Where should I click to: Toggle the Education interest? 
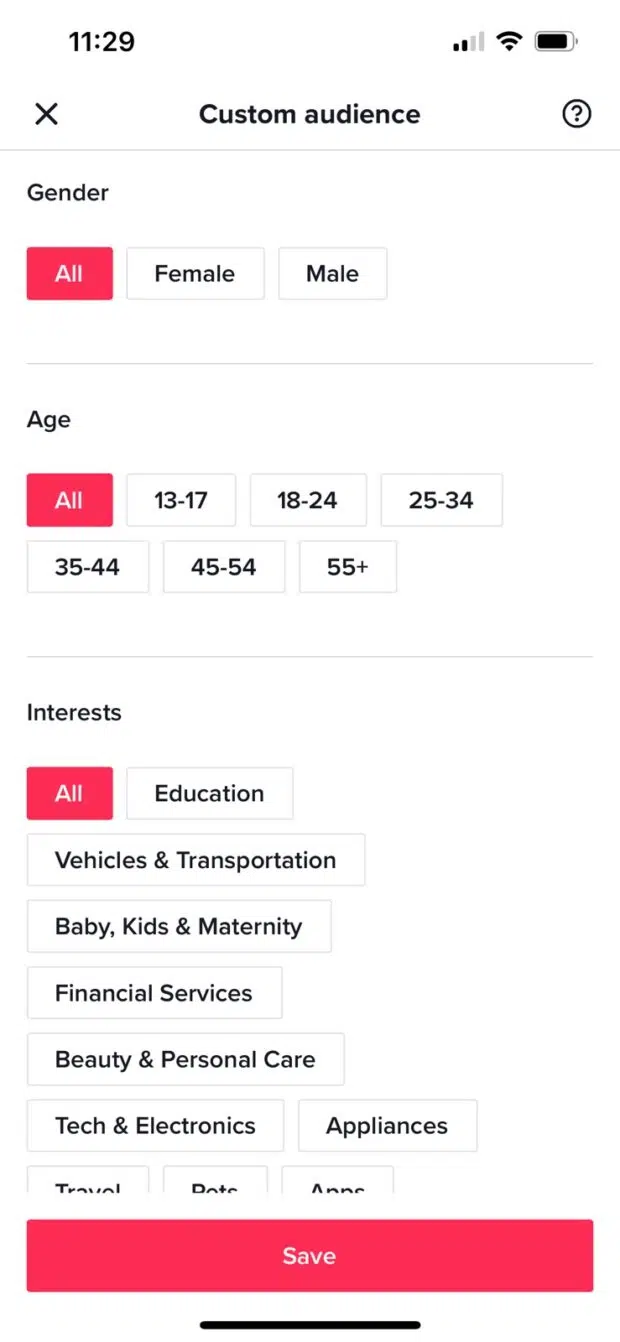209,793
